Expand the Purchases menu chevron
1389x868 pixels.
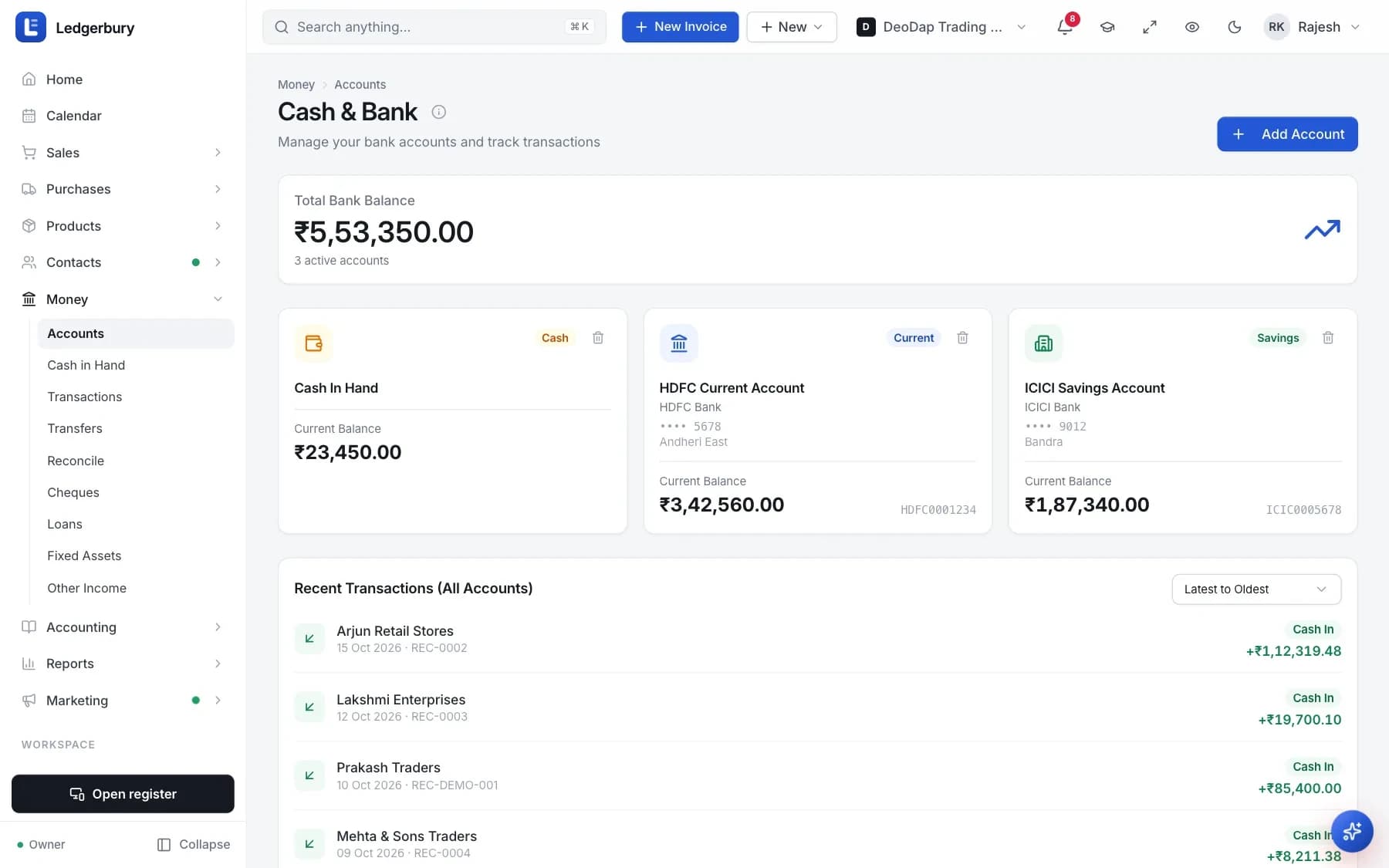pos(218,189)
